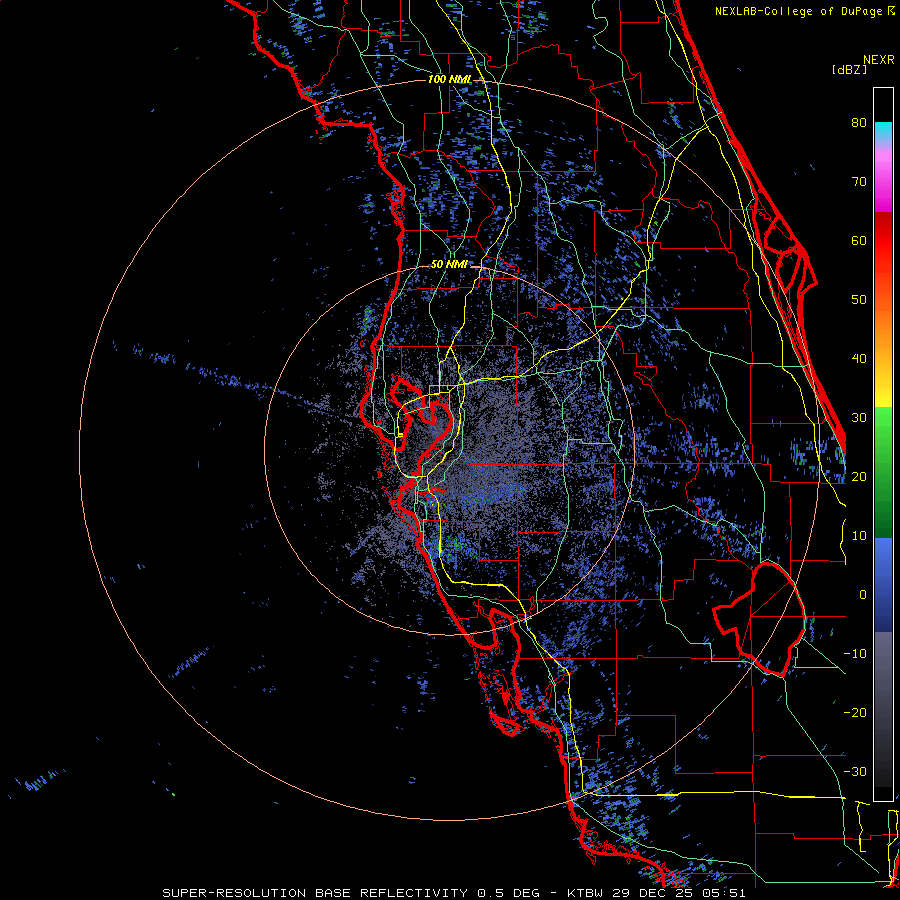Viewport: 900px width, 900px height.
Task: Click the 10 dBZ scale value
Action: coord(859,536)
